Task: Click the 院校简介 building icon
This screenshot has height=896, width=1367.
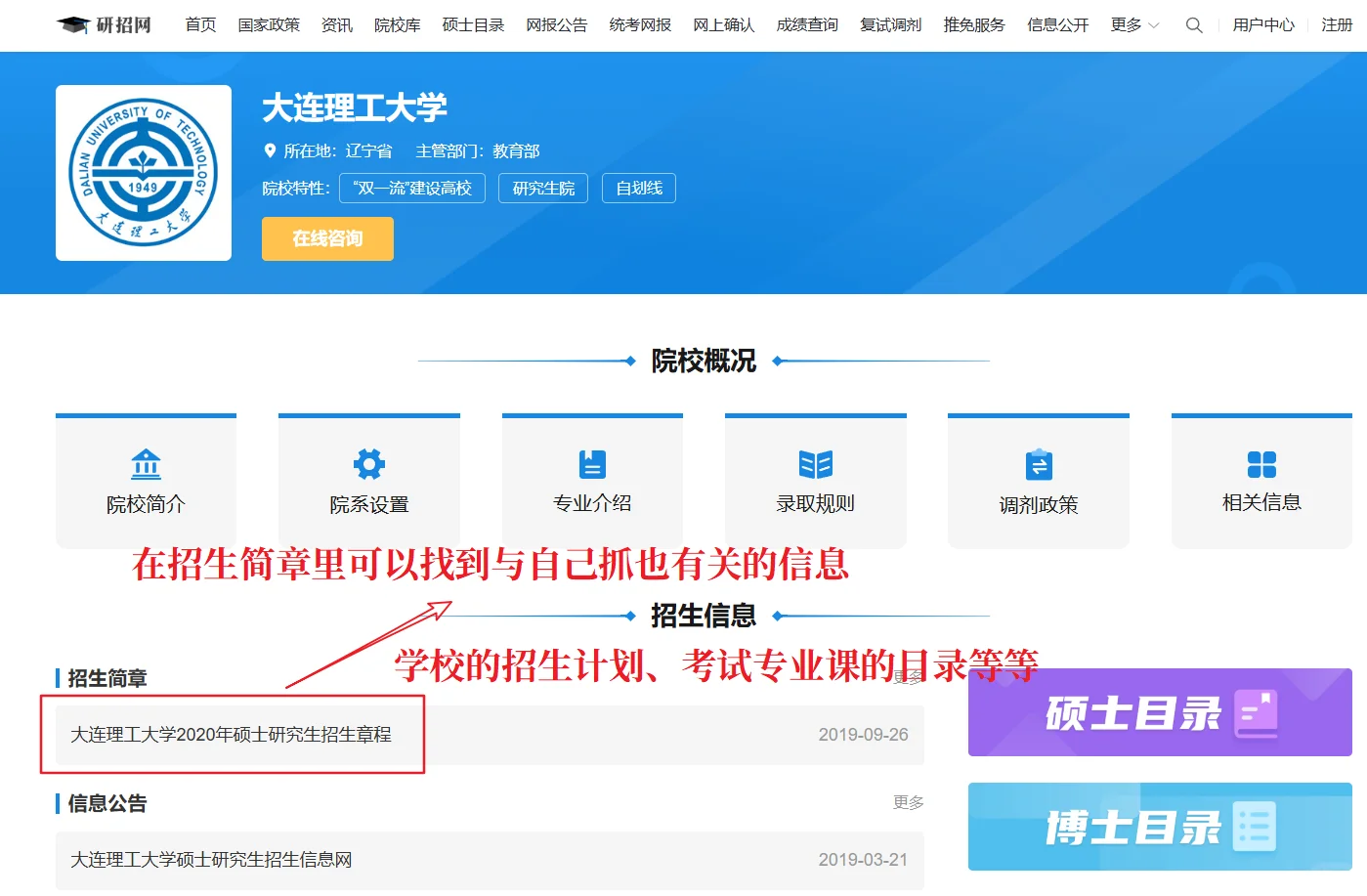Action: point(146,464)
